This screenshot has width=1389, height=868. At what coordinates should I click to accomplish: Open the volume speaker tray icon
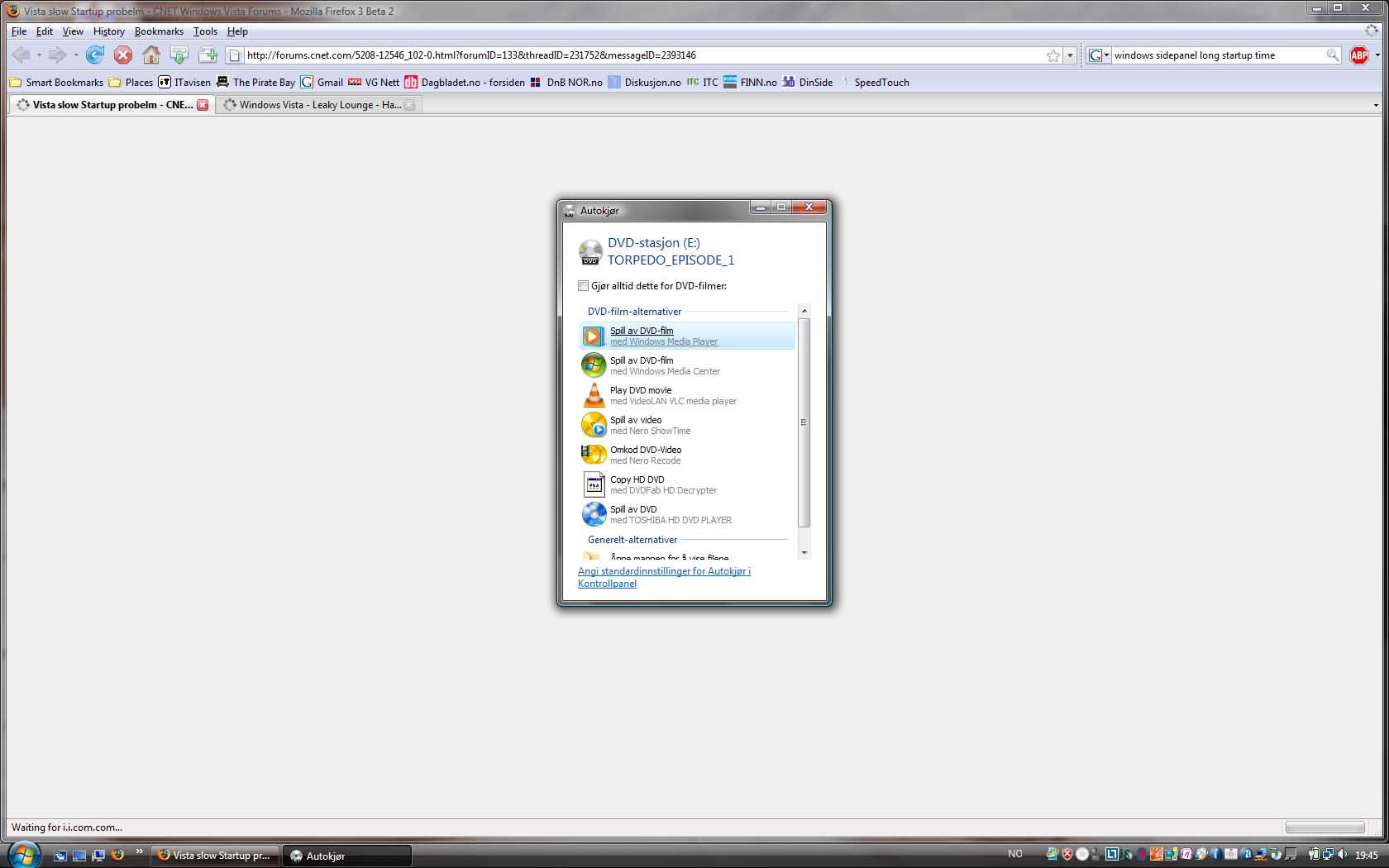(1343, 855)
